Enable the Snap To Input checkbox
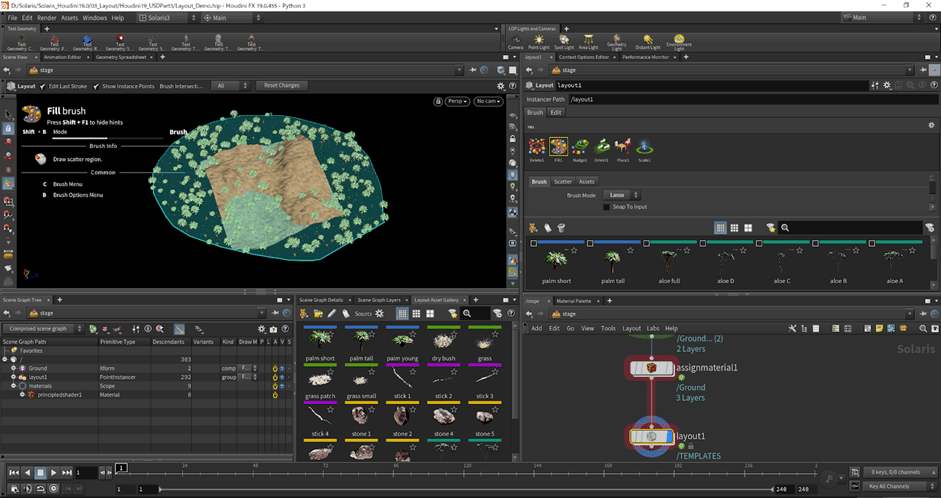 click(607, 207)
